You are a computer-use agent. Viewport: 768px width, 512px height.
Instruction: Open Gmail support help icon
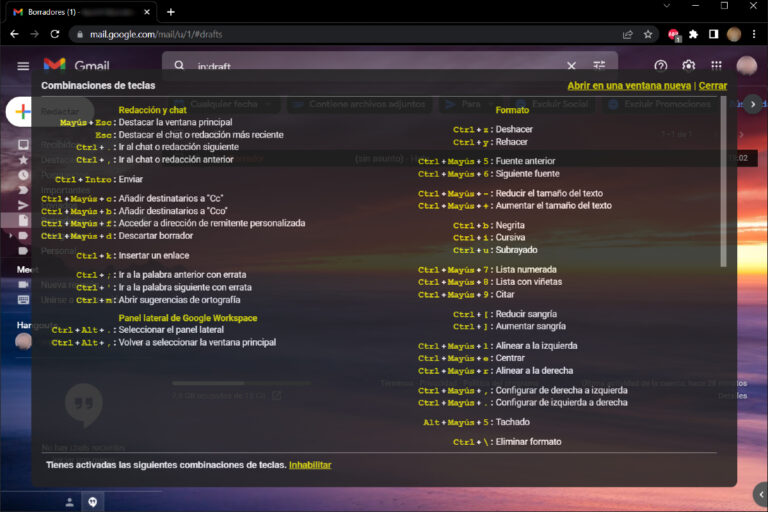pos(660,66)
